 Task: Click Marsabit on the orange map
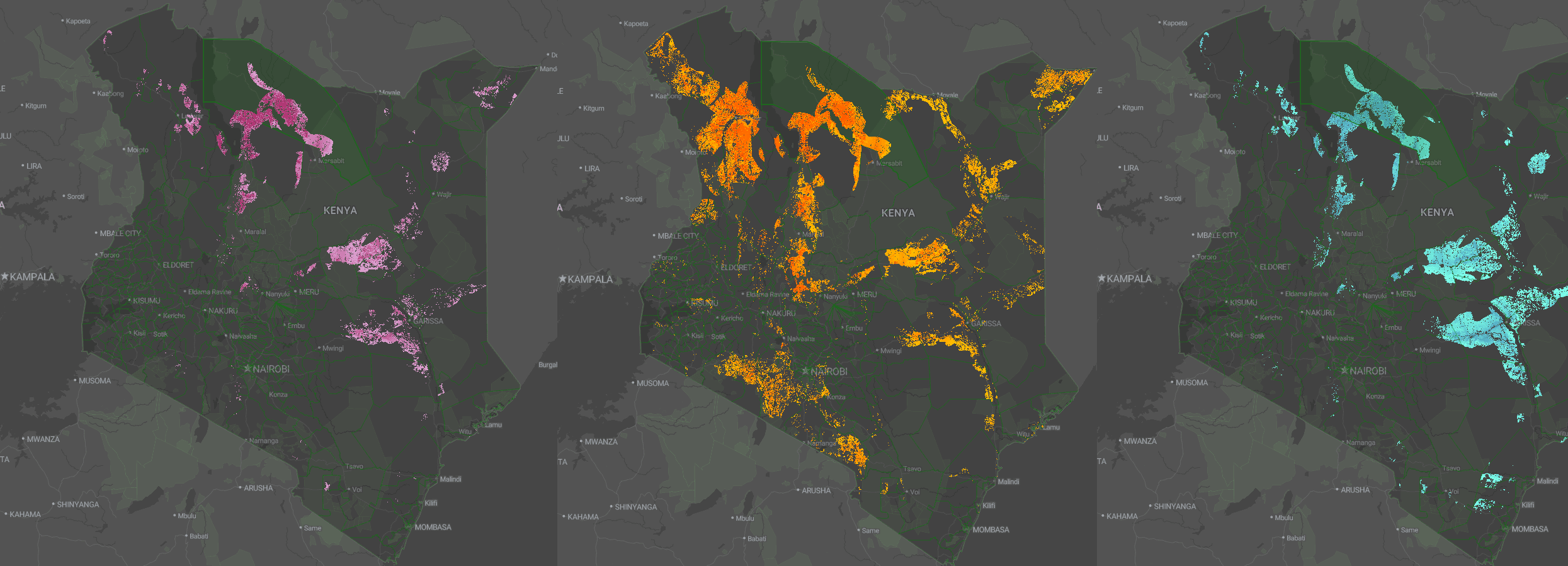pos(889,163)
